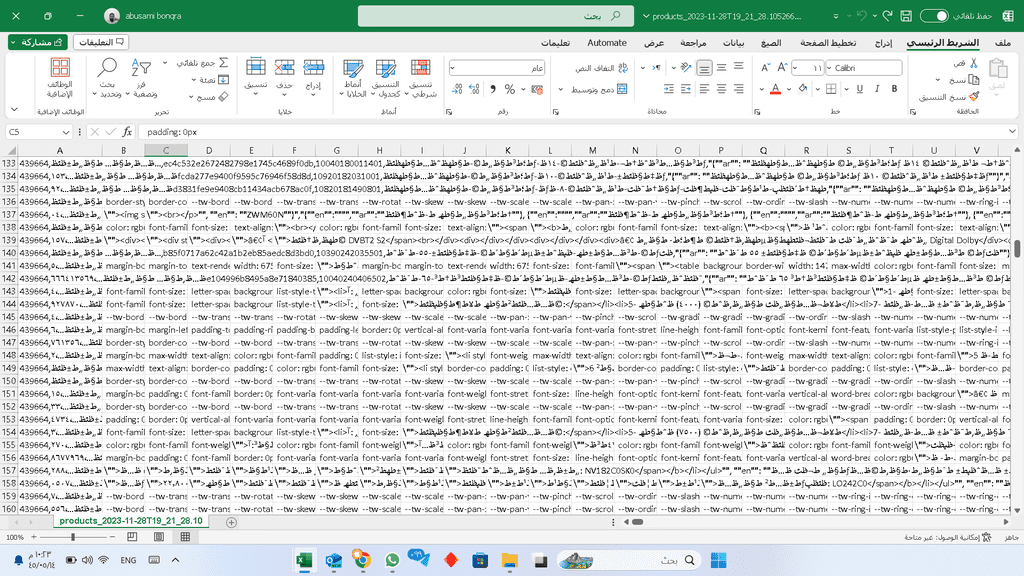This screenshot has width=1024, height=576.
Task: Open the Calibri font name dropdown
Action: click(x=829, y=68)
